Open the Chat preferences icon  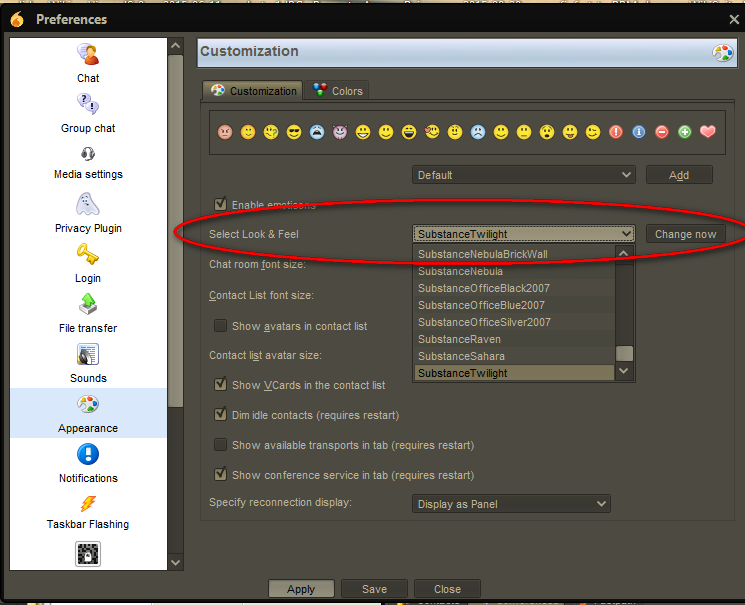point(88,55)
